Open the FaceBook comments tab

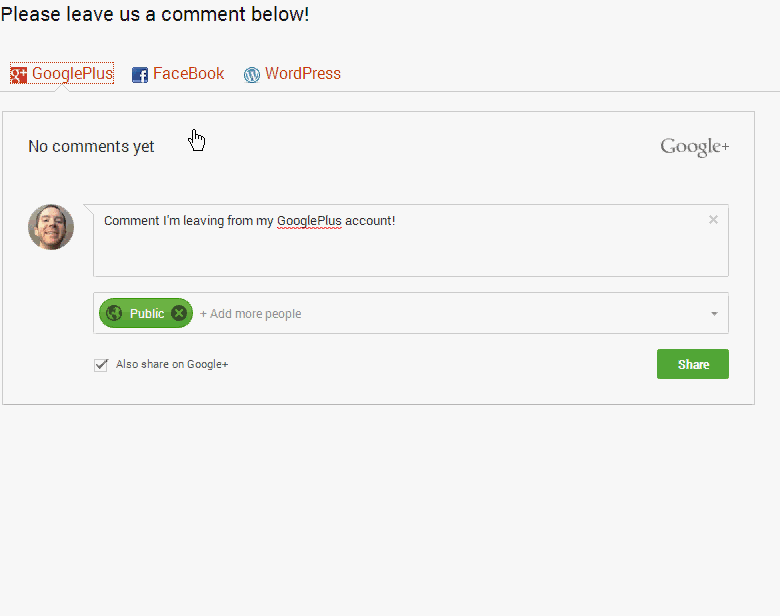188,74
